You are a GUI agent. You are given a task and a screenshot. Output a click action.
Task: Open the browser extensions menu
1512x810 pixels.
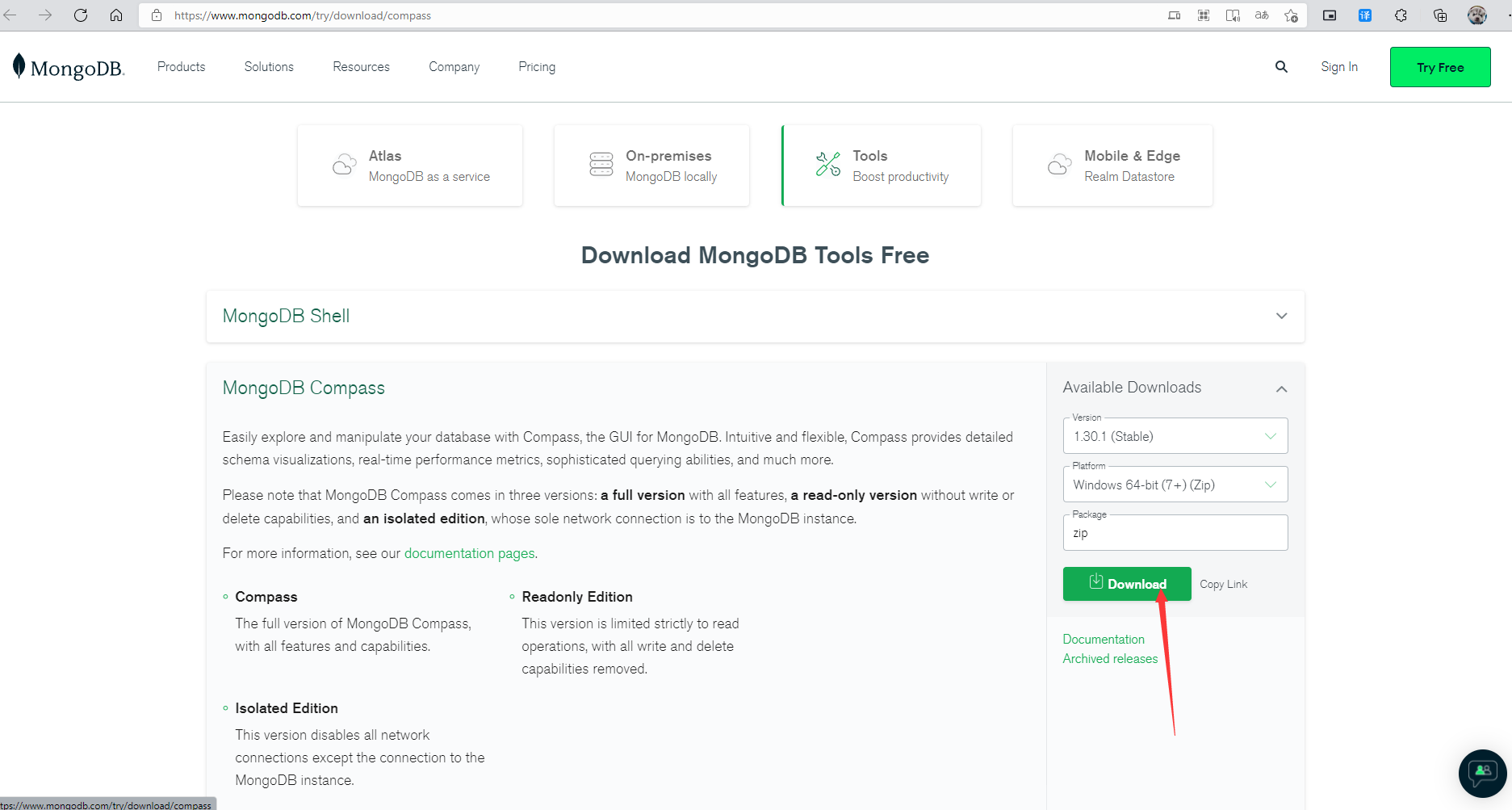click(1401, 15)
